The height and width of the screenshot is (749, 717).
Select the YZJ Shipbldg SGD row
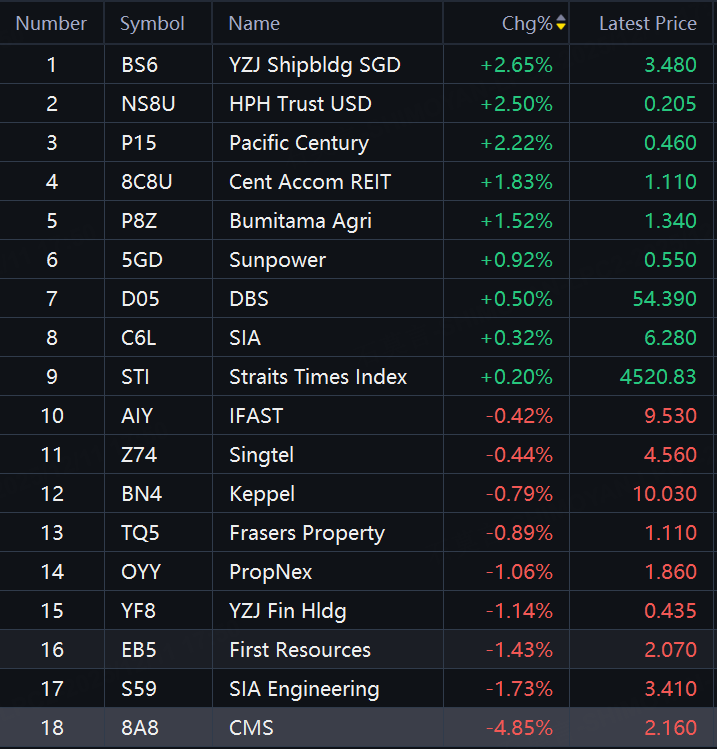314,65
